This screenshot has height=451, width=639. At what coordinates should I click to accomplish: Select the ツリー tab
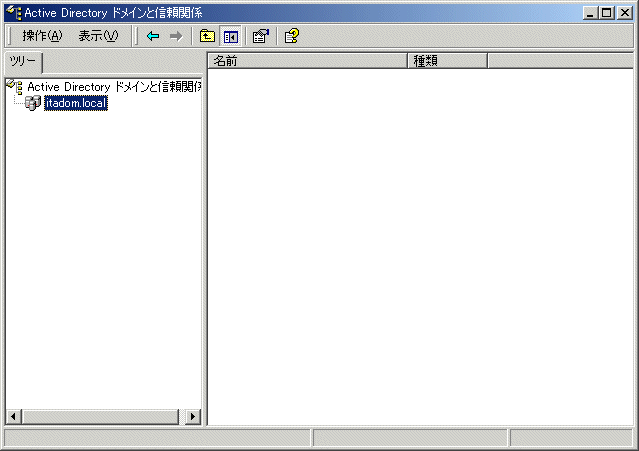[x=23, y=62]
